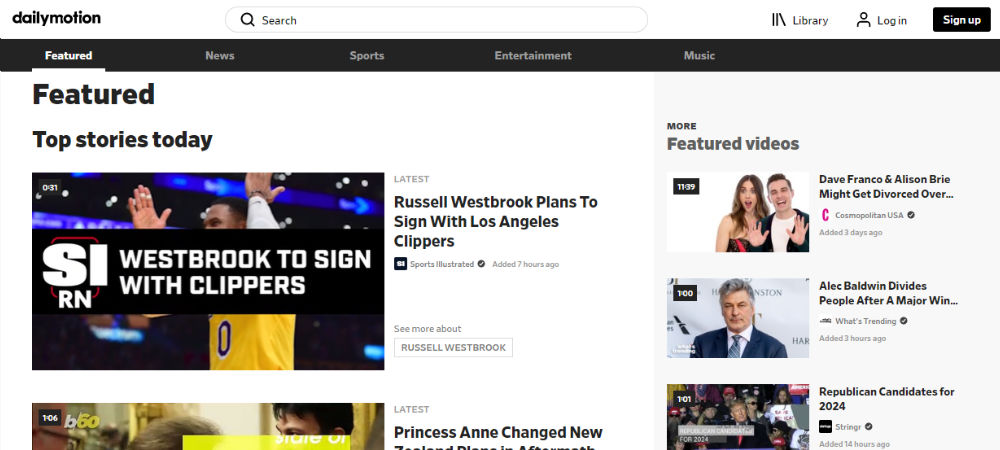Click the Log in user icon
Image resolution: width=1000 pixels, height=450 pixels.
click(864, 20)
